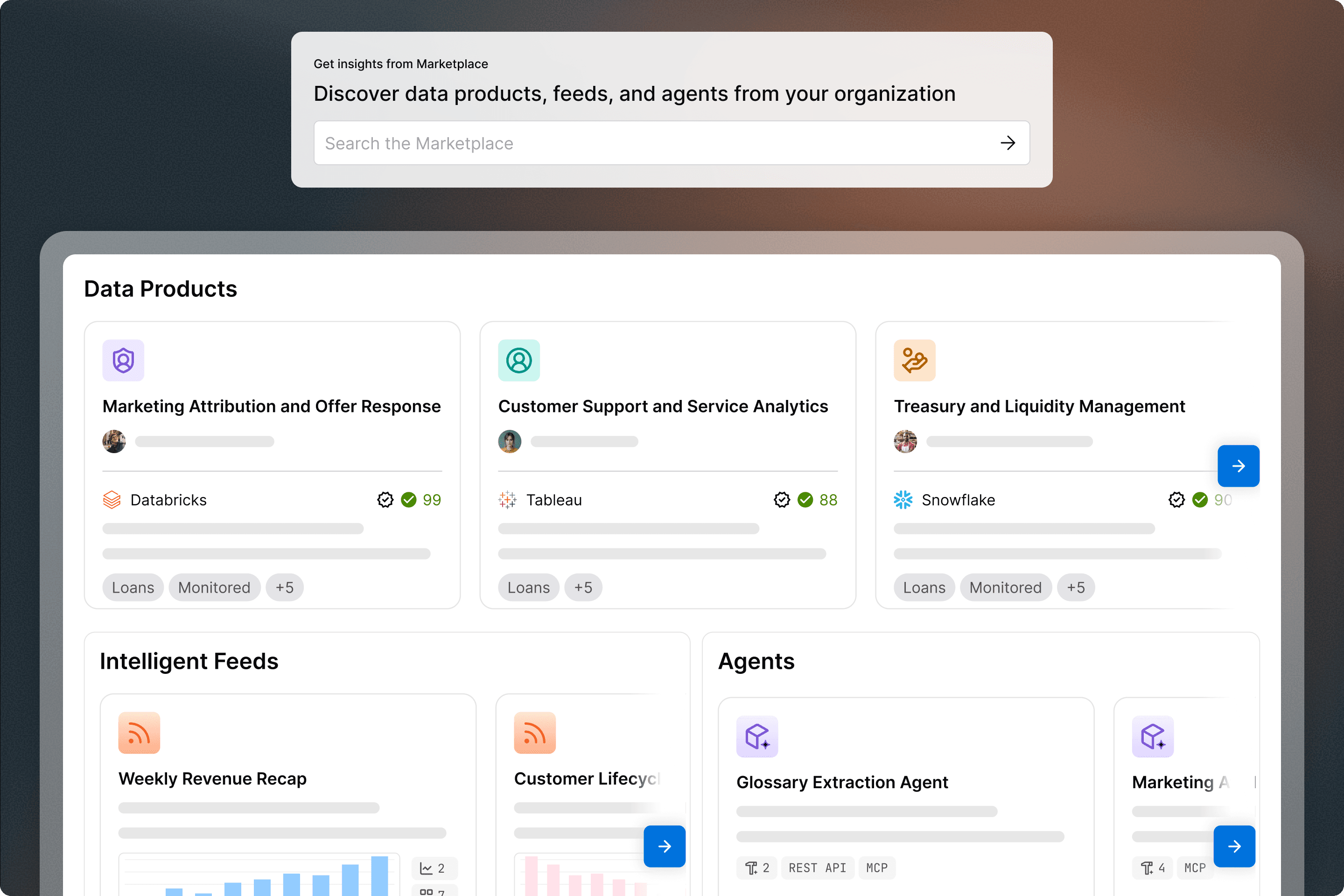Click tools count badge showing 2
The height and width of the screenshot is (896, 1344).
coord(757,868)
